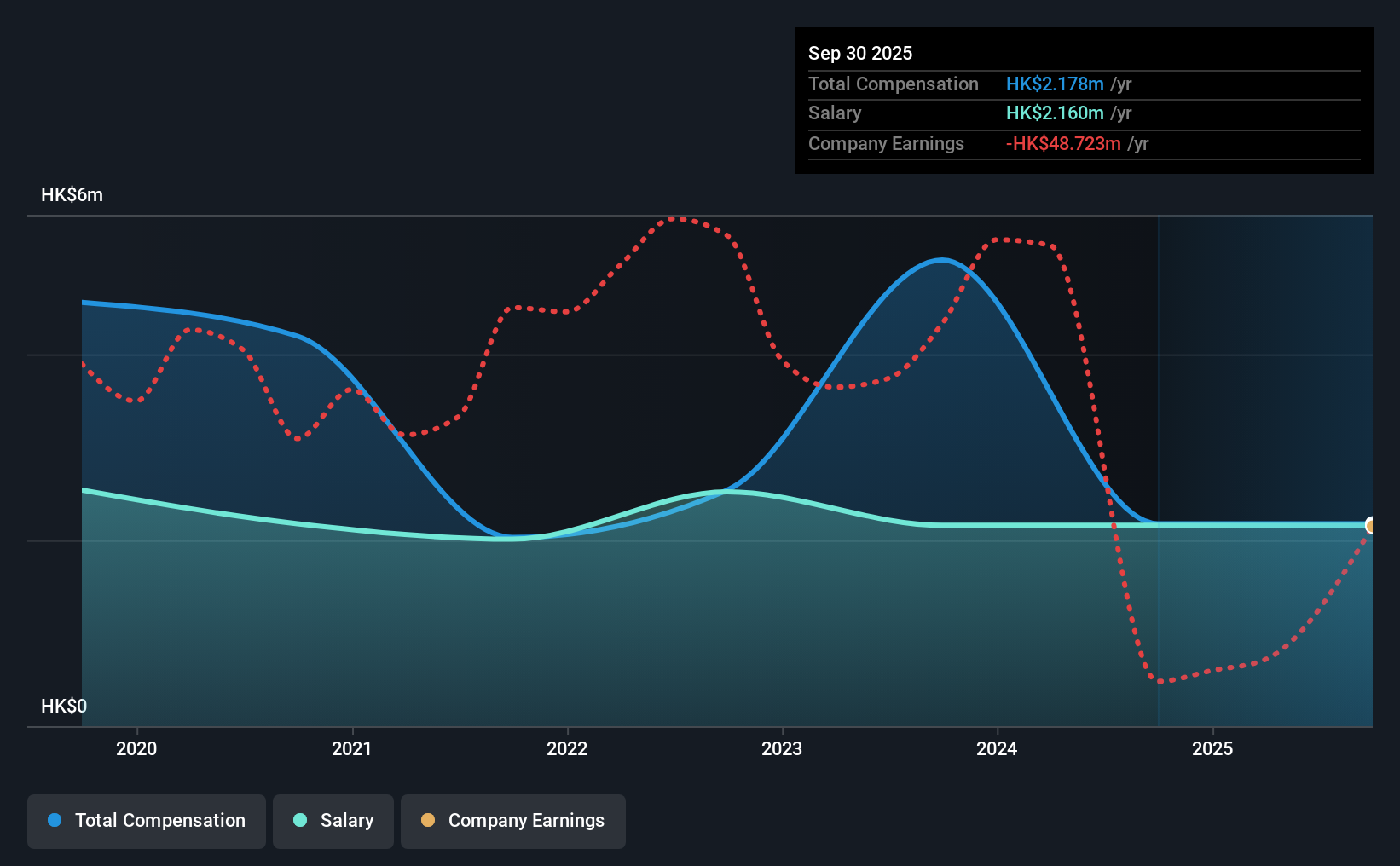Click the 2022 x-axis label

[567, 748]
